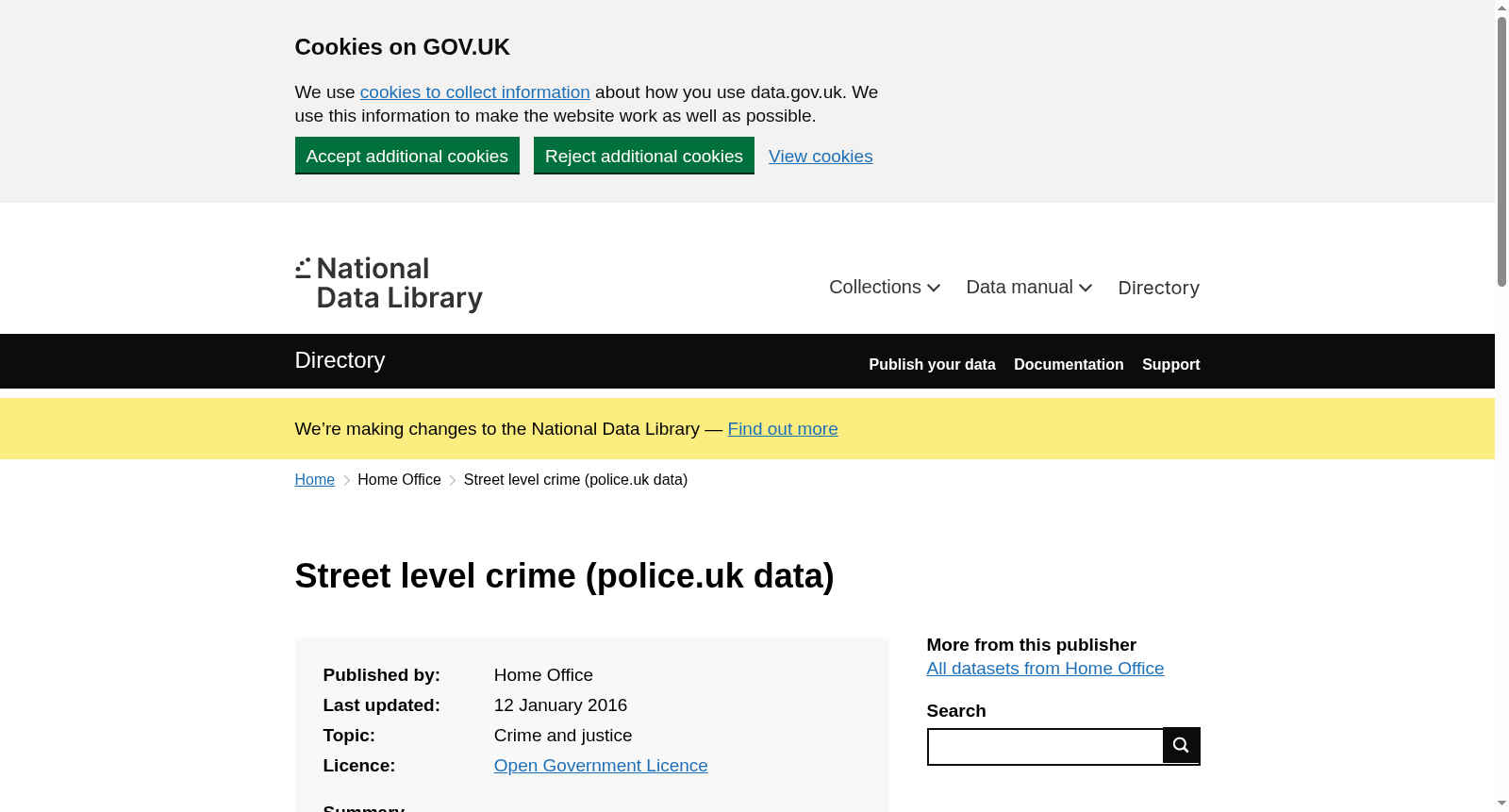
Task: Go to the Home breadcrumb
Action: [x=315, y=480]
